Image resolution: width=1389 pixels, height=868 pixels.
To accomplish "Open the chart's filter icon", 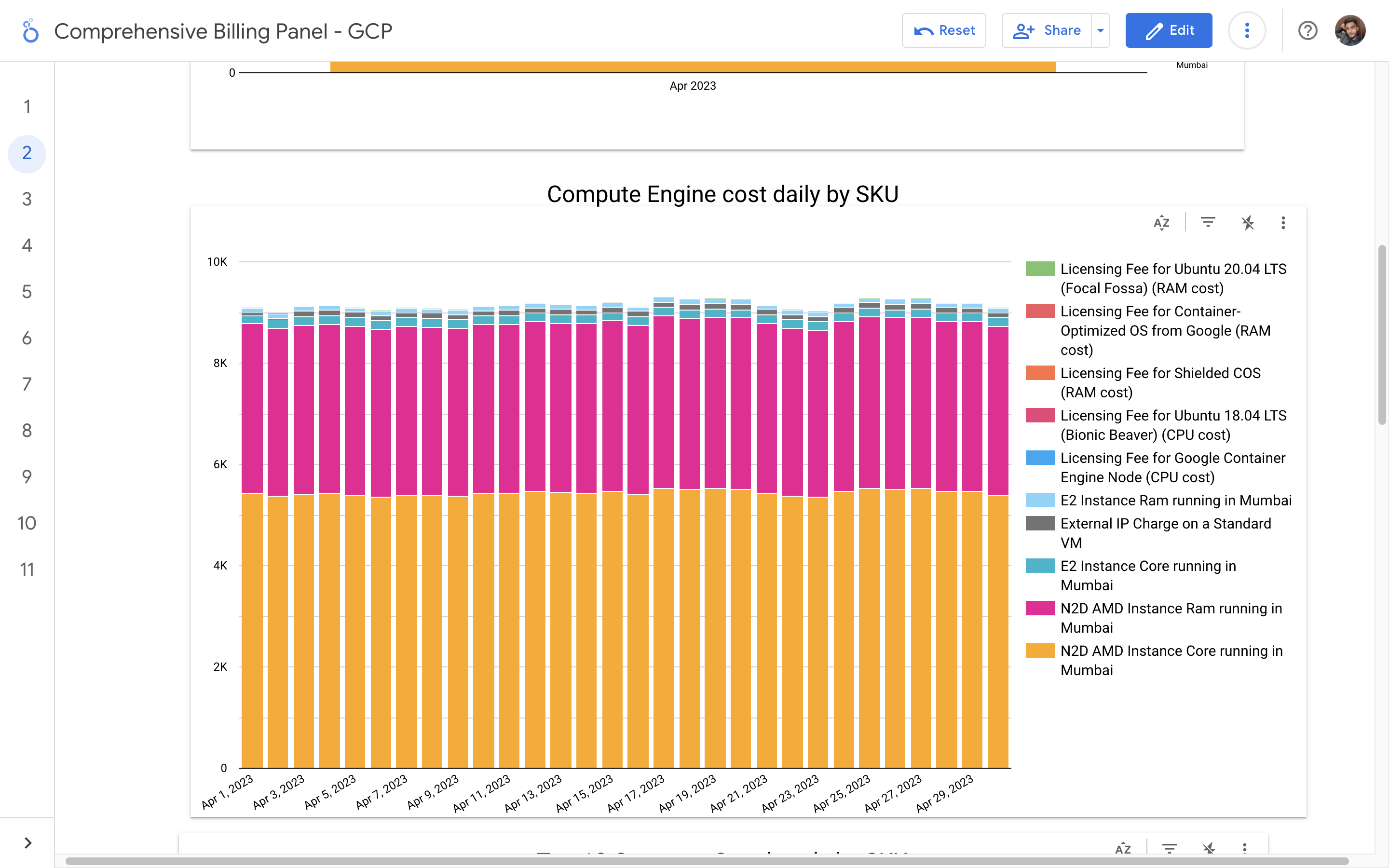I will coord(1208,223).
